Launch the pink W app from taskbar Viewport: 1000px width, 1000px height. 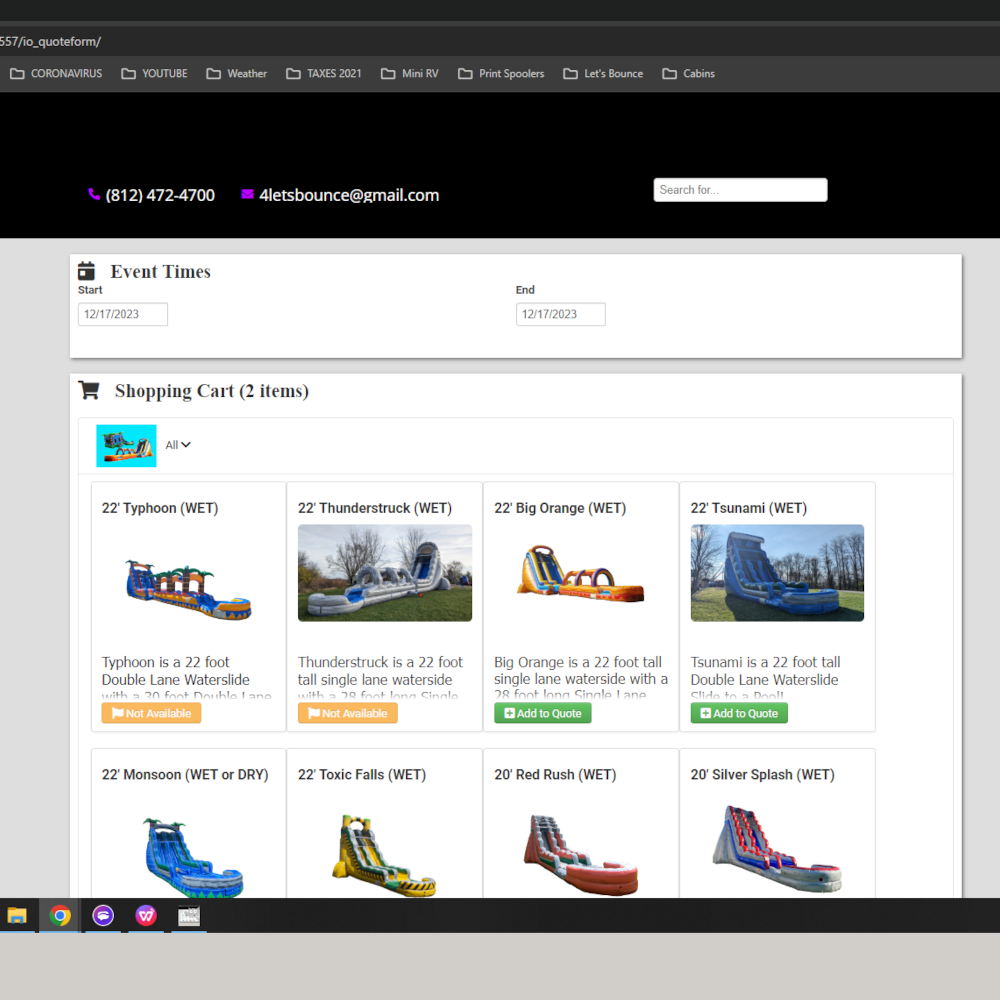[x=146, y=916]
